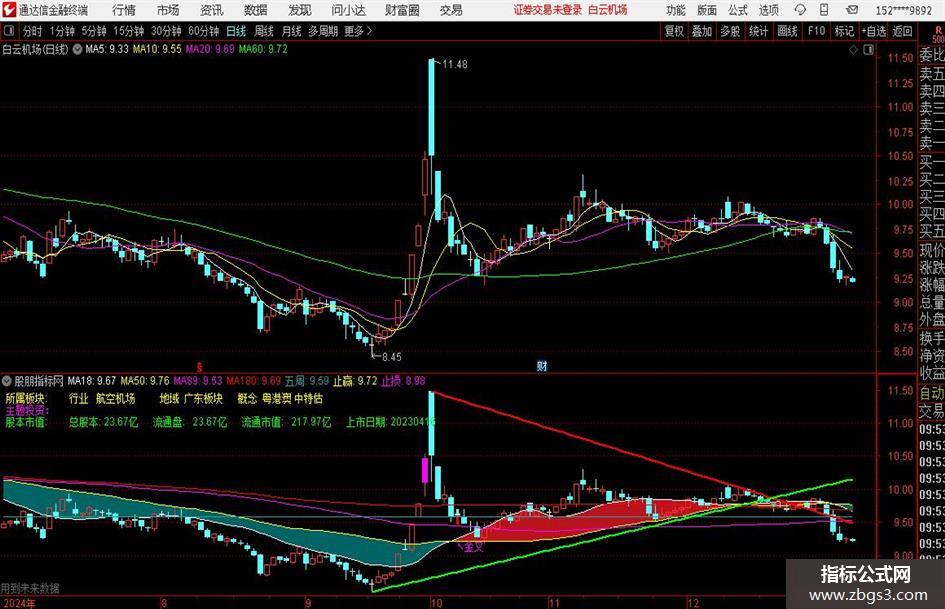This screenshot has width=945, height=609.
Task: Click the 统计 statistics button
Action: coord(758,31)
